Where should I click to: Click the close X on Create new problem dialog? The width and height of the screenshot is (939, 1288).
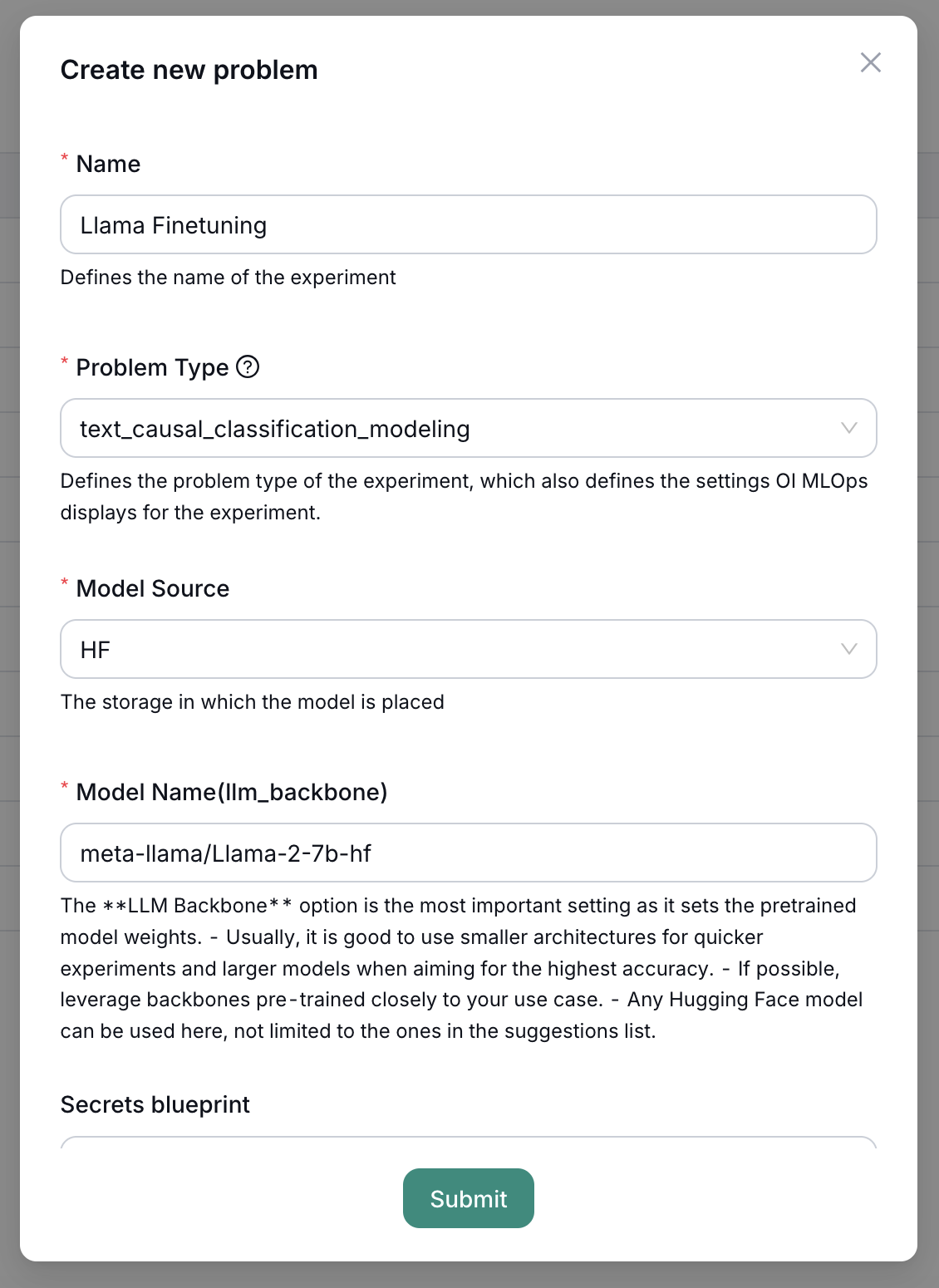click(871, 62)
